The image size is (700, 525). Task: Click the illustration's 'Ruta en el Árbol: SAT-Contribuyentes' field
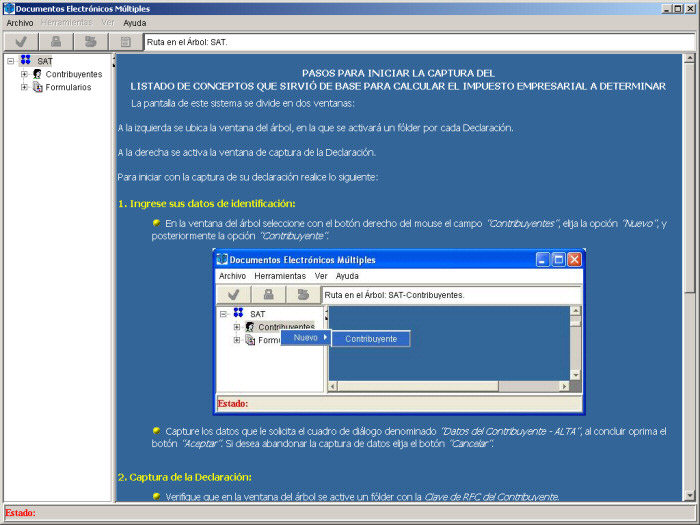pos(451,295)
